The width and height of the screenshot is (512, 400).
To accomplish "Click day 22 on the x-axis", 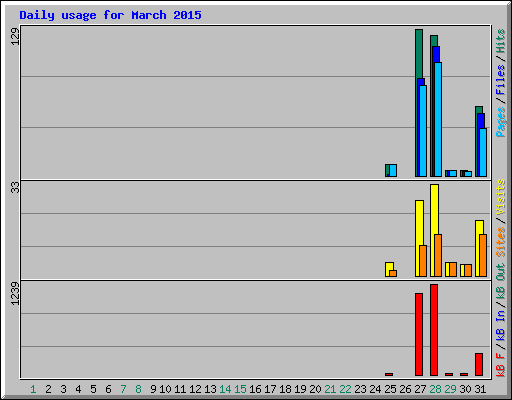I will (x=345, y=389).
